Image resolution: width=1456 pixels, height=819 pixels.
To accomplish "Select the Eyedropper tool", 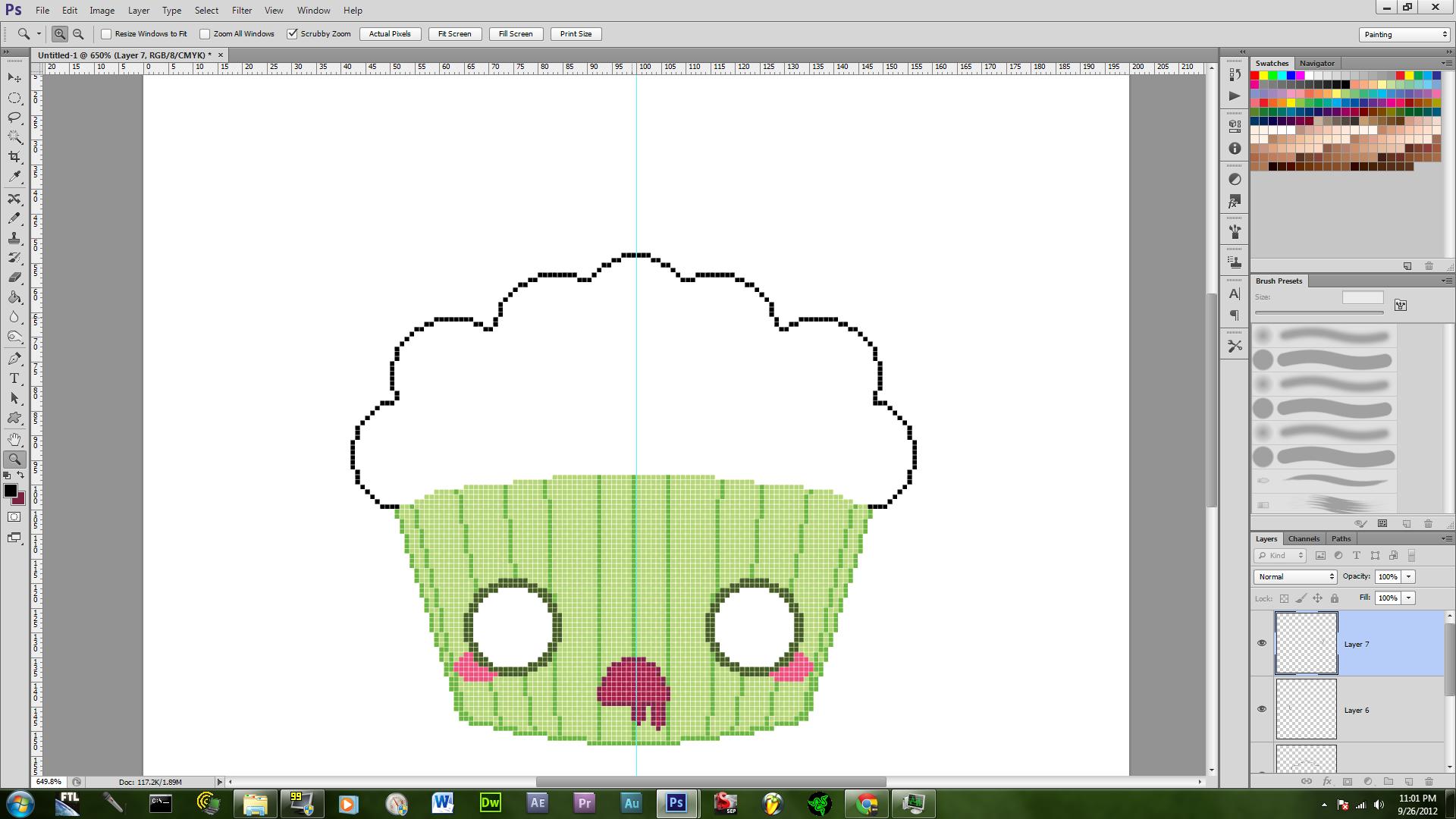I will coord(14,177).
